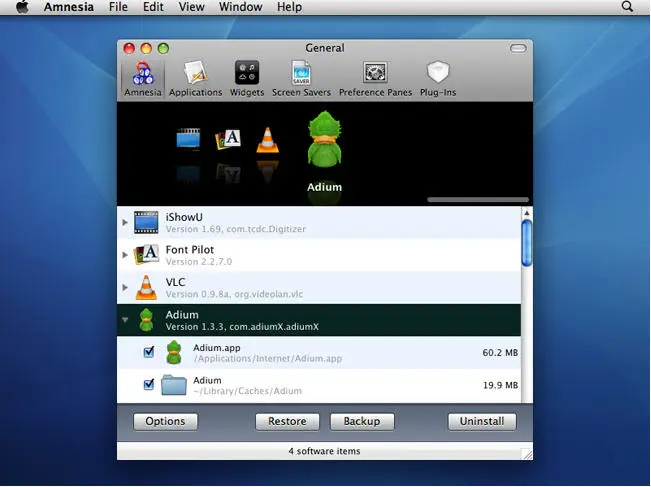The height and width of the screenshot is (487, 651).
Task: Click the window resize grip corner
Action: [528, 455]
